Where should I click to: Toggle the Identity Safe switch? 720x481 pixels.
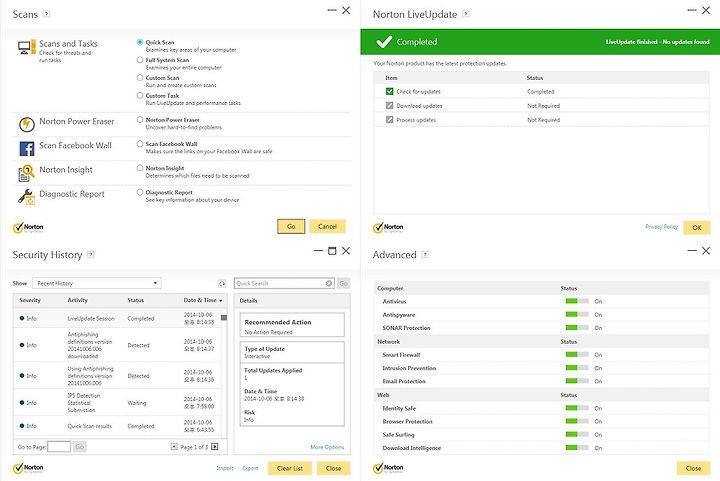click(577, 408)
